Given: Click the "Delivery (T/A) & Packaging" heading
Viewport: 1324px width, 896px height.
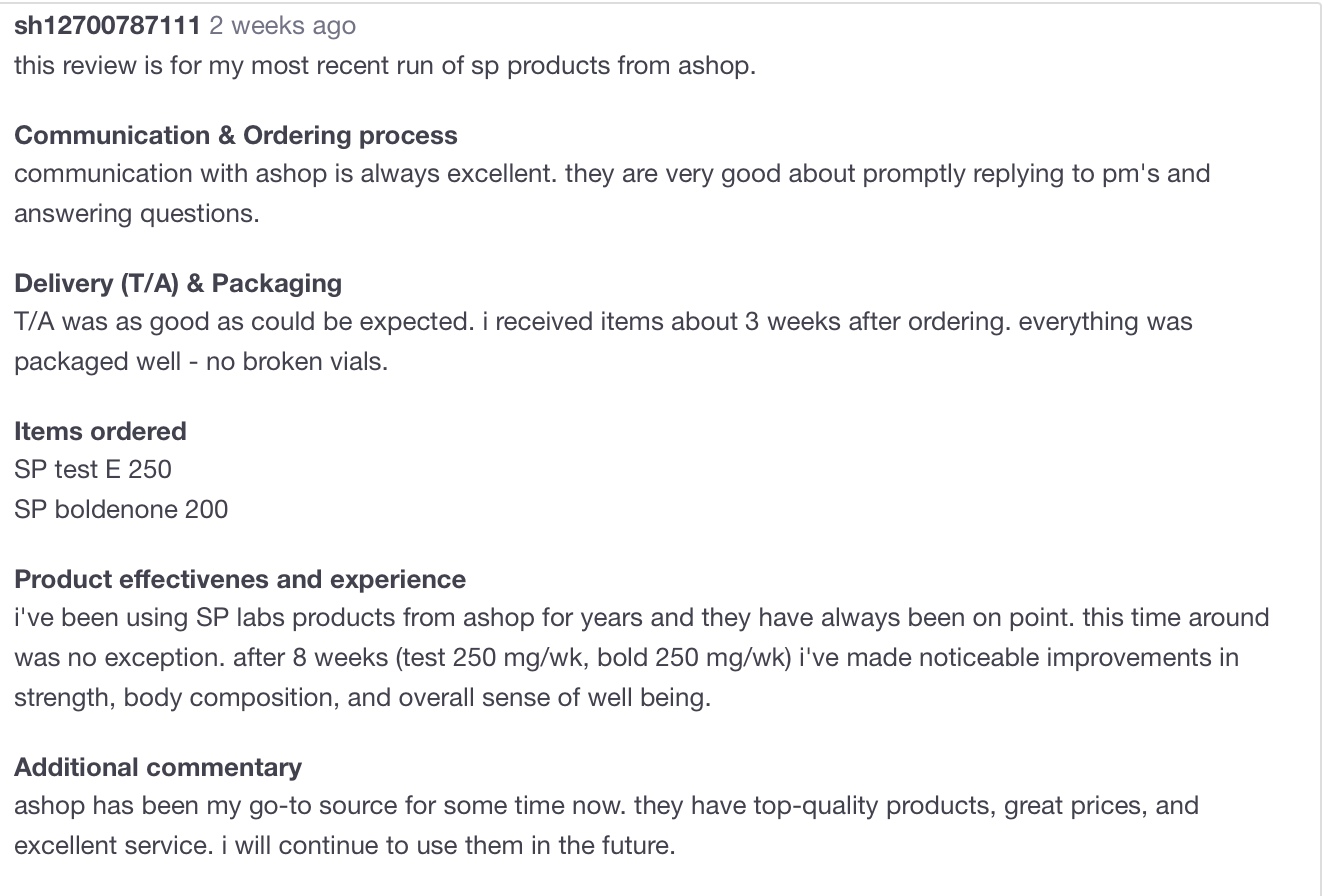Looking at the screenshot, I should click(178, 283).
